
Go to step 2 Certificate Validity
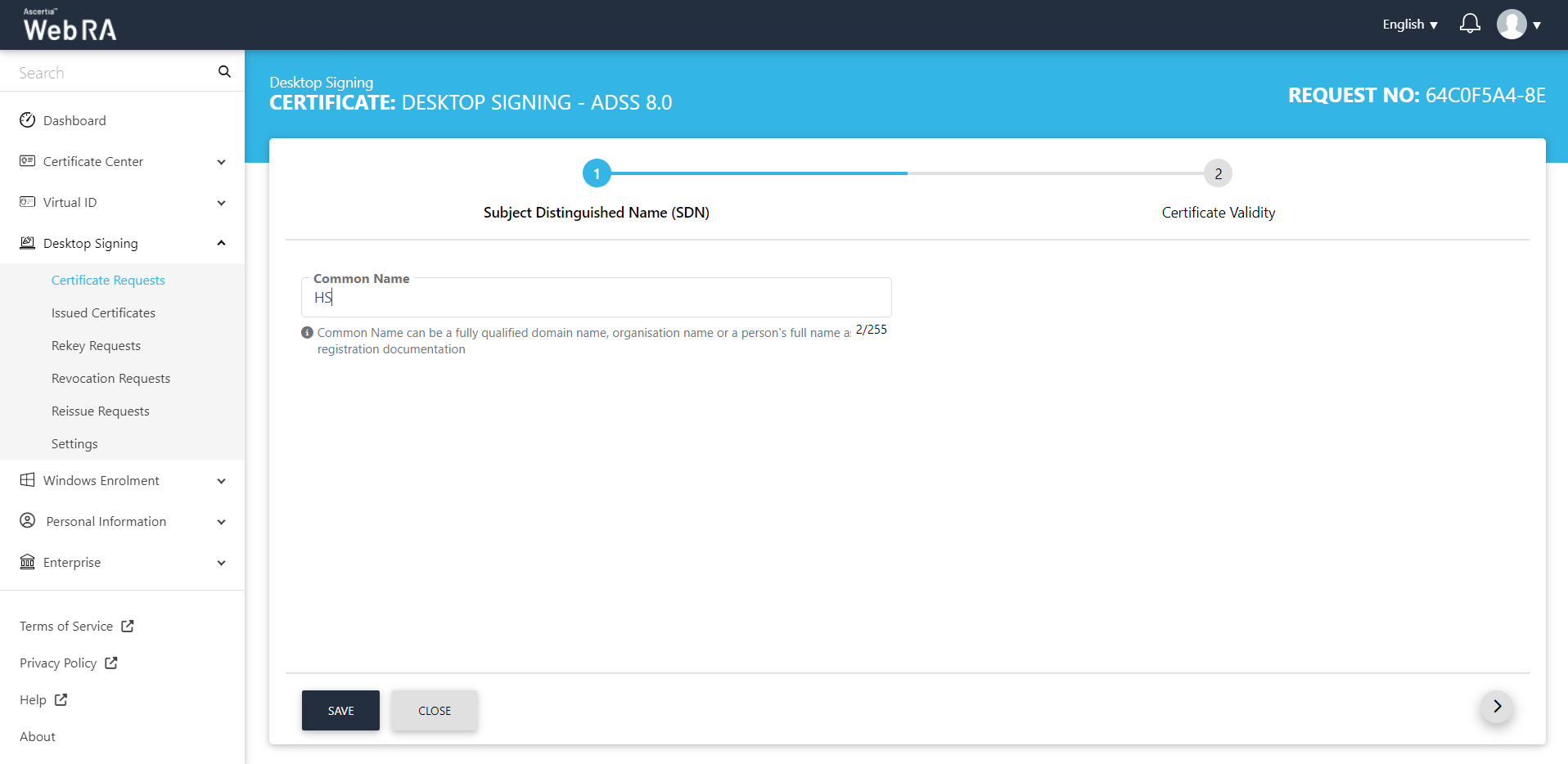coord(1218,173)
